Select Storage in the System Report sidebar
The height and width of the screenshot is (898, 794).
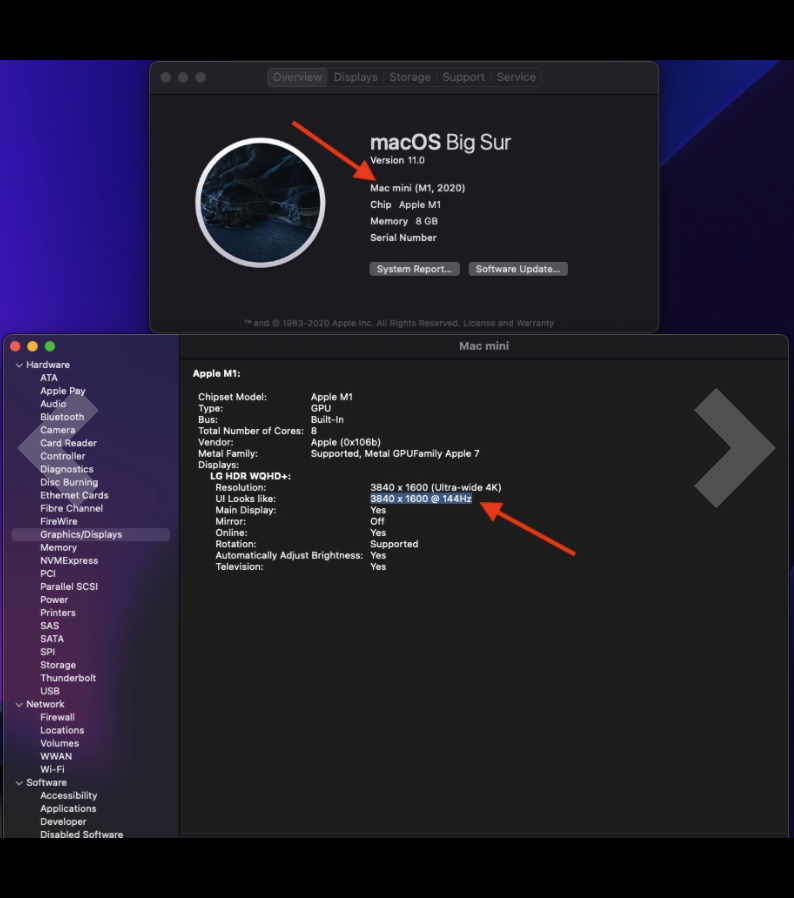point(58,665)
